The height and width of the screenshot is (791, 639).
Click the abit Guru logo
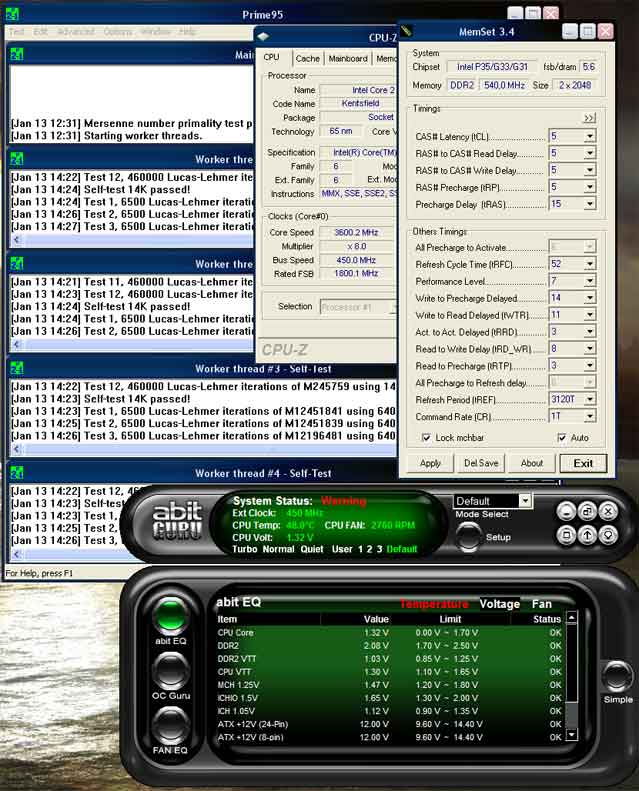[x=177, y=521]
